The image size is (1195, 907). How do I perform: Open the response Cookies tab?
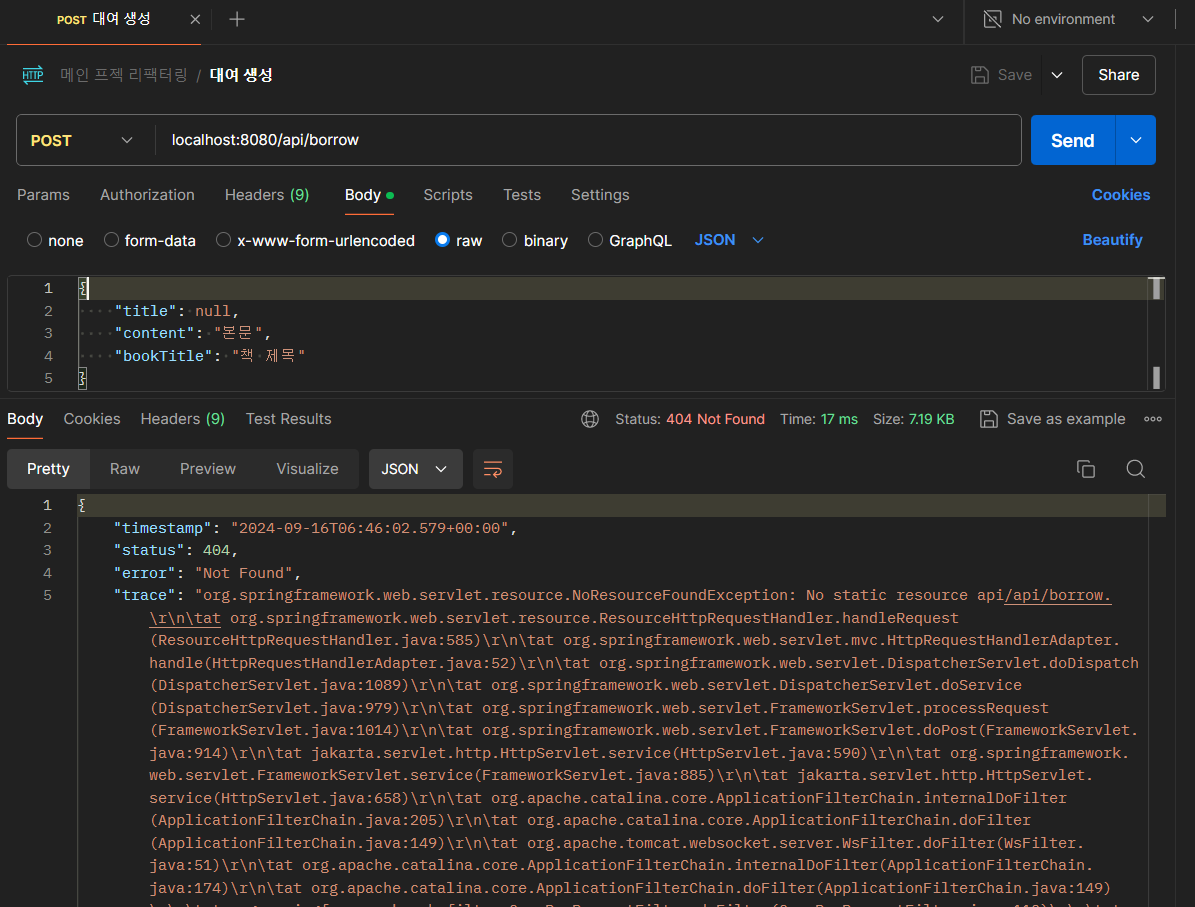92,419
